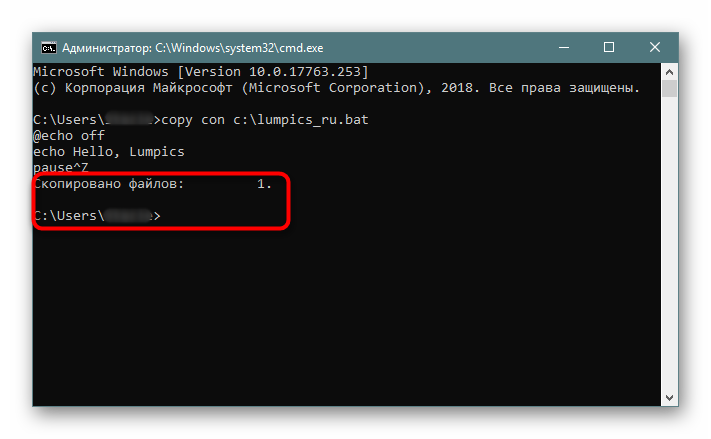Click the scrollbar up arrow
711x439 pixels.
point(669,72)
